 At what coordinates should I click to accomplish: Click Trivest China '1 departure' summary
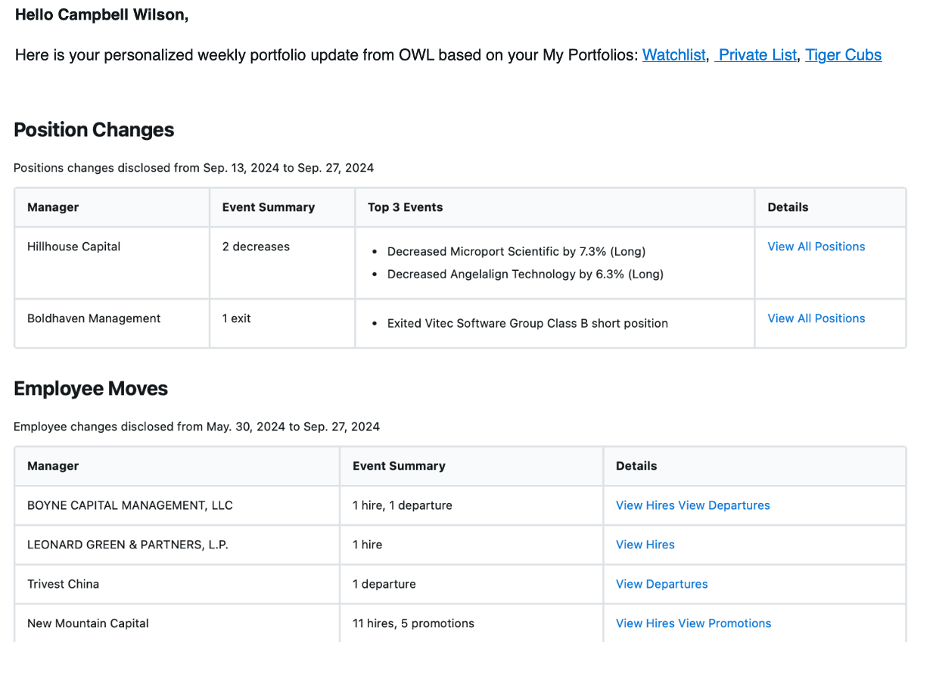384,584
